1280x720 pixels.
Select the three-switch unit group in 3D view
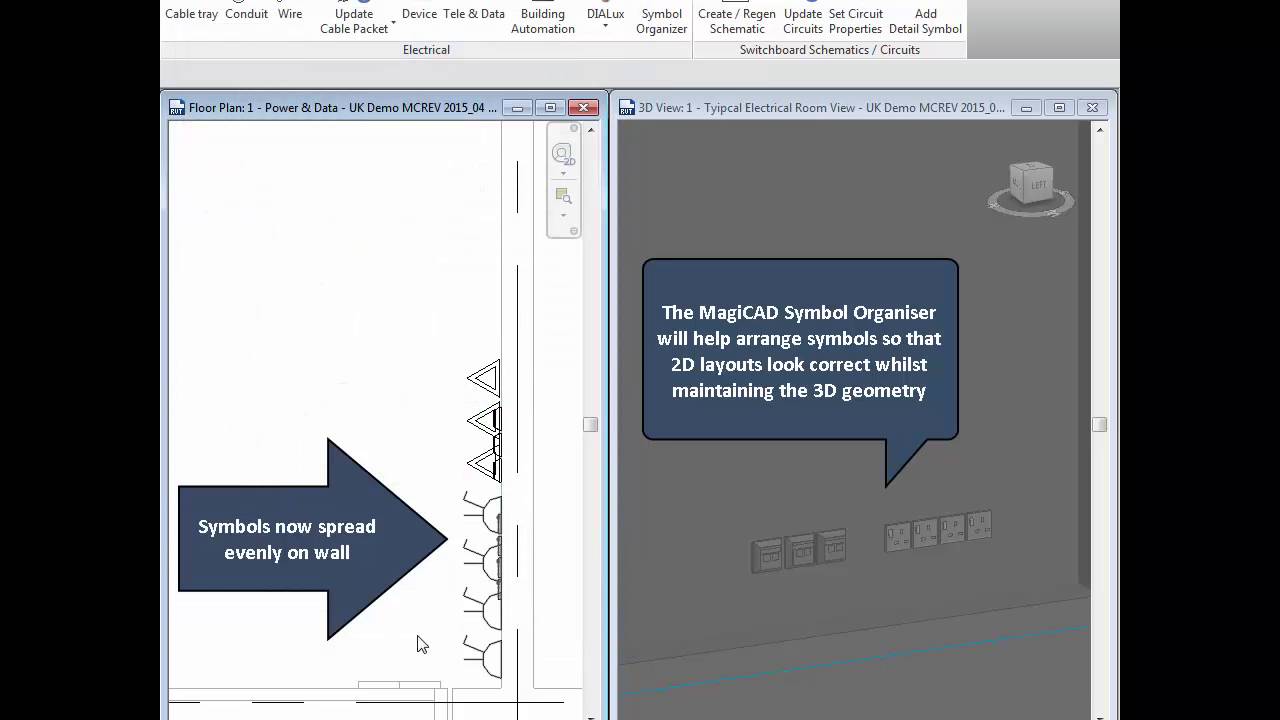(798, 551)
